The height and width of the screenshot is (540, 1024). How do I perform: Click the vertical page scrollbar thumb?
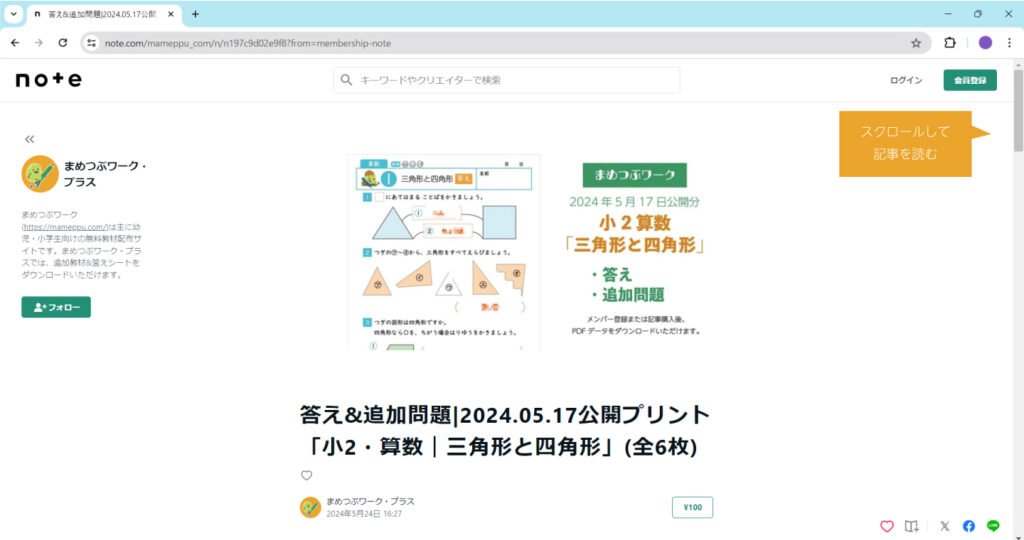click(x=1018, y=111)
